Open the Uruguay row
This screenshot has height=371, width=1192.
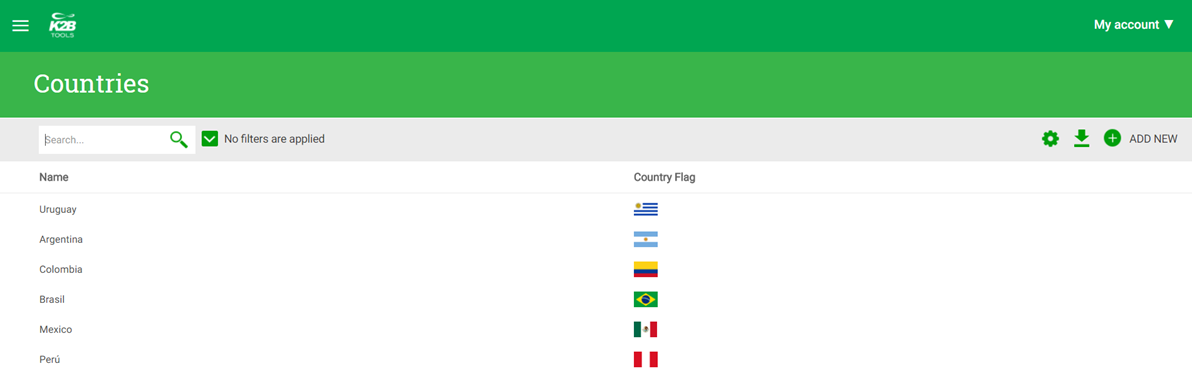pyautogui.click(x=58, y=209)
